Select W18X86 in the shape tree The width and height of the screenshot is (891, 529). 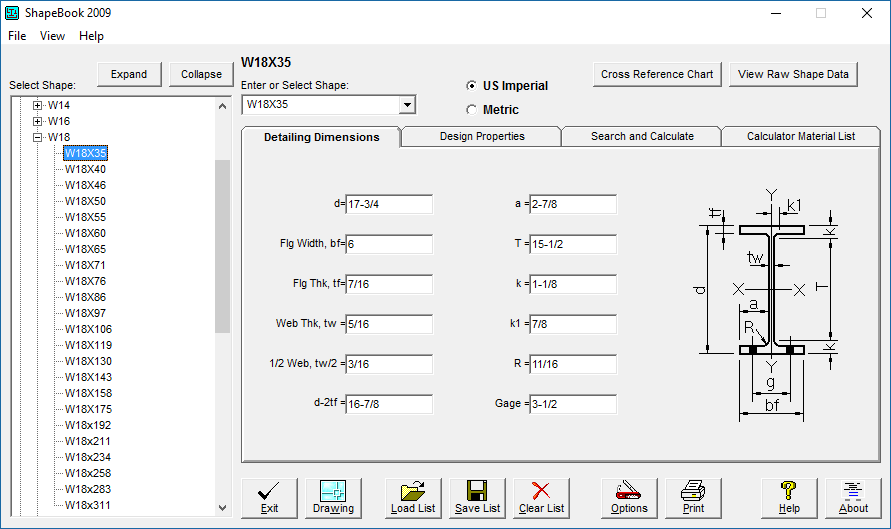[x=85, y=297]
